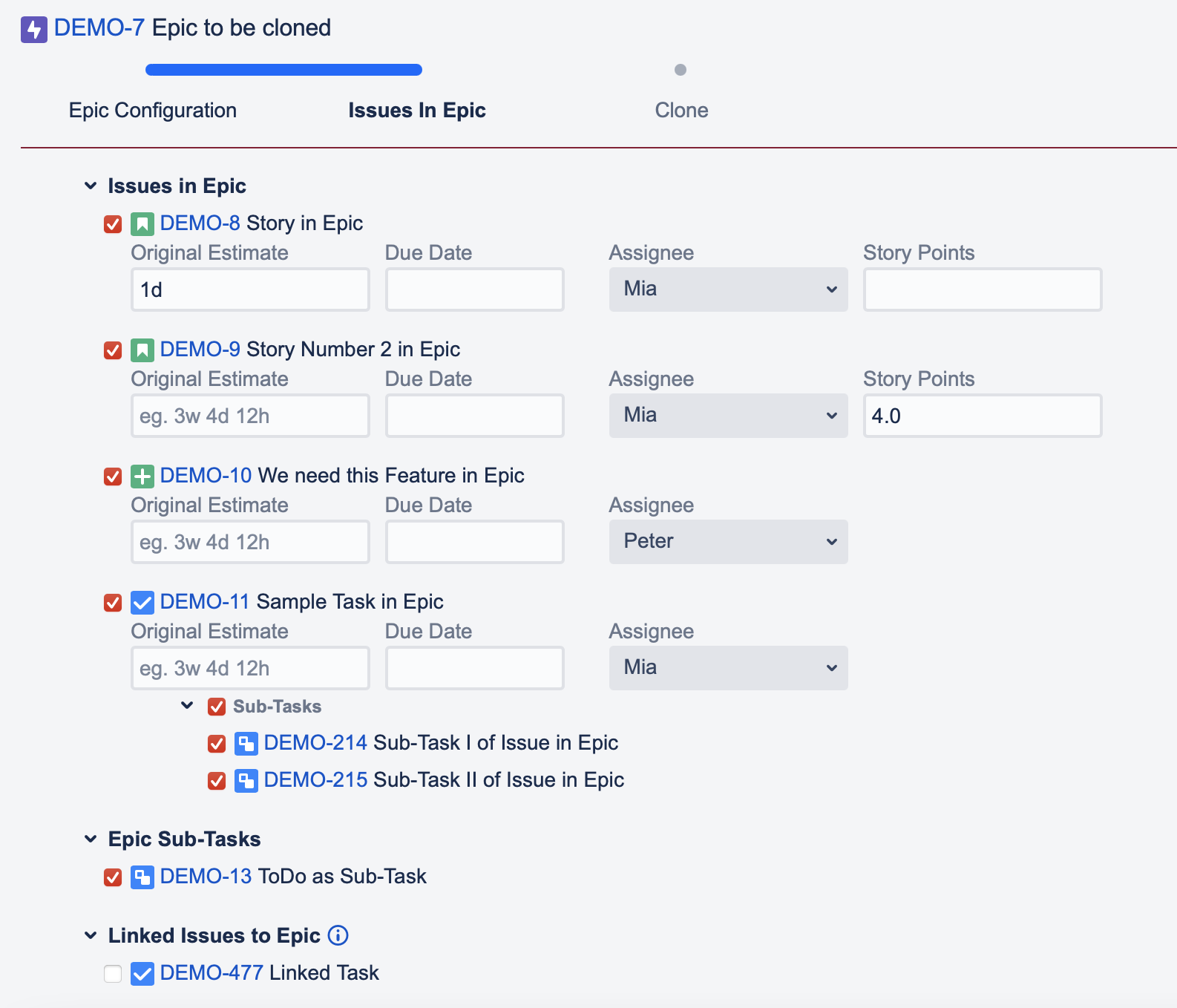This screenshot has height=1008, width=1177.
Task: Uncheck the Sub-Tasks group checkbox
Action: [x=217, y=707]
